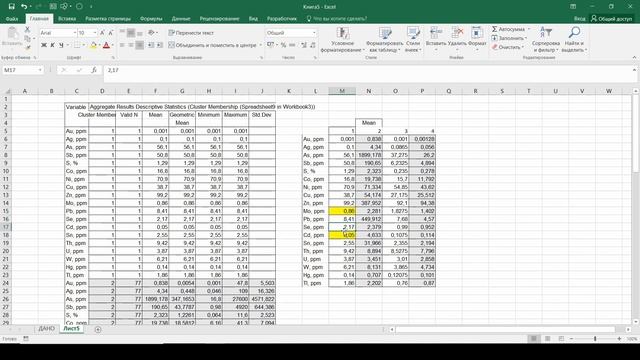Open the font size 10 dropdown
This screenshot has width=640, height=360.
(95, 33)
